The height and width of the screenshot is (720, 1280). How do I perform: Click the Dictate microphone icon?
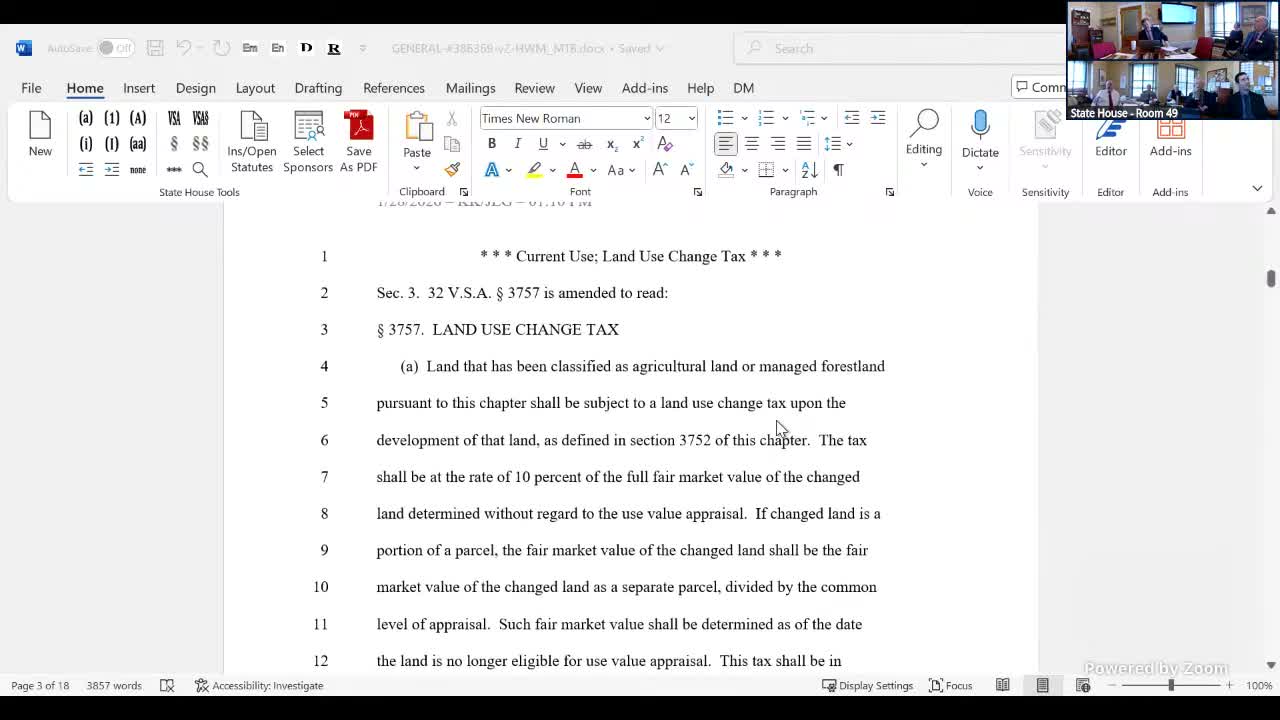[x=980, y=128]
